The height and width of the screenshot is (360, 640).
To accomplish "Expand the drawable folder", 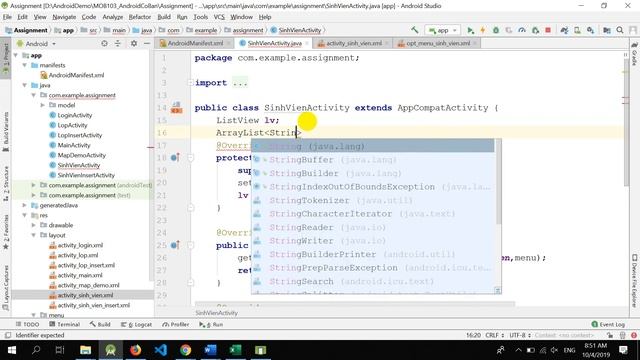I will tap(34, 225).
